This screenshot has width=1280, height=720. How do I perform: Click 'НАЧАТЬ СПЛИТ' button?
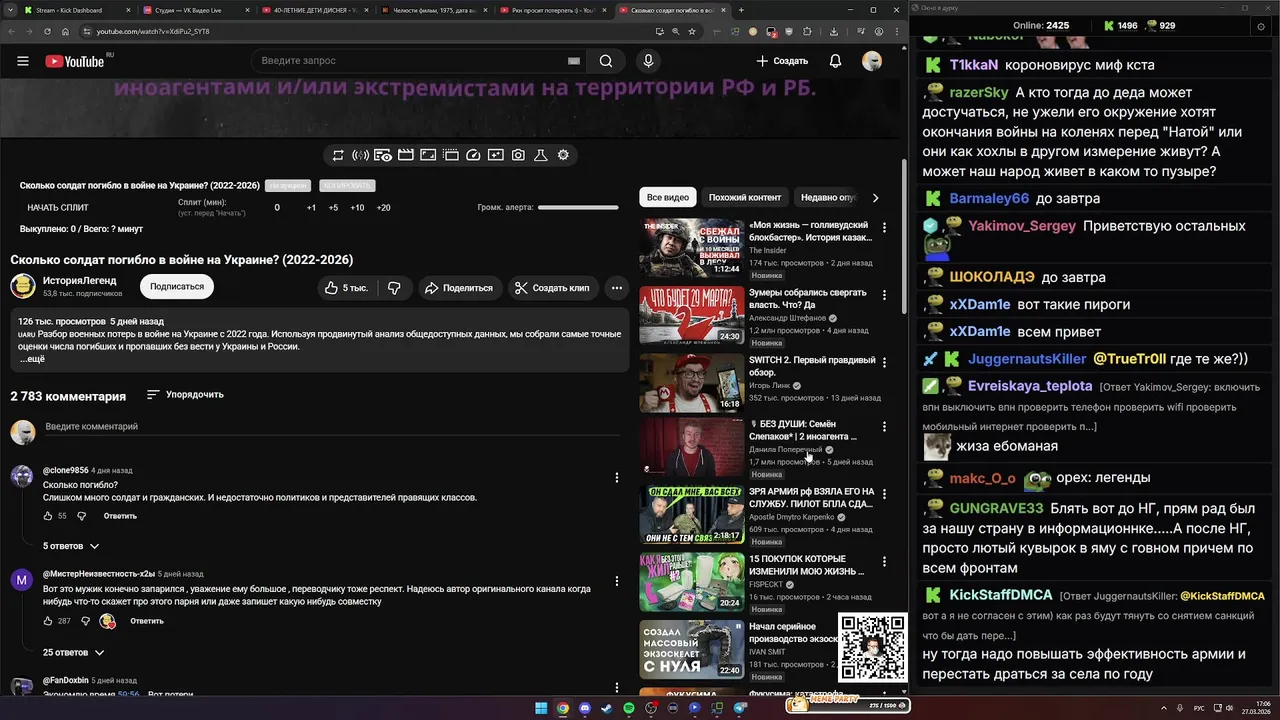58,208
